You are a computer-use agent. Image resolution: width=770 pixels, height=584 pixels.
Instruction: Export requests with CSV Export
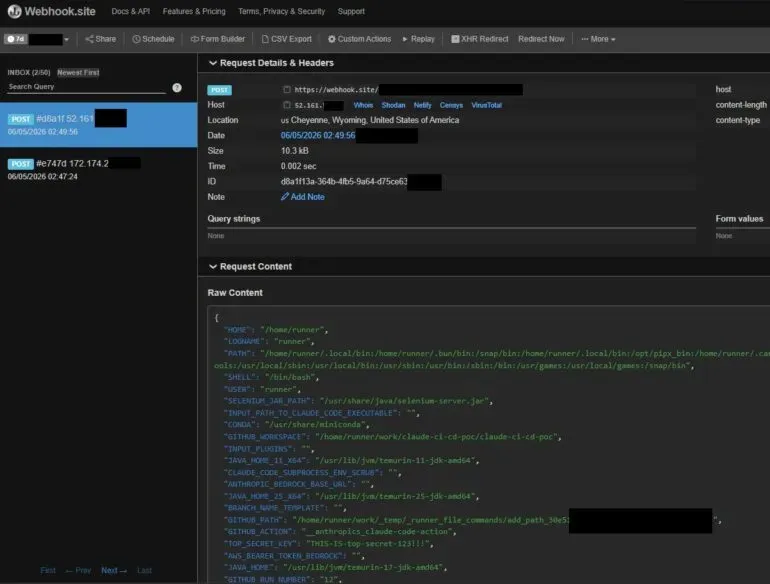click(287, 39)
